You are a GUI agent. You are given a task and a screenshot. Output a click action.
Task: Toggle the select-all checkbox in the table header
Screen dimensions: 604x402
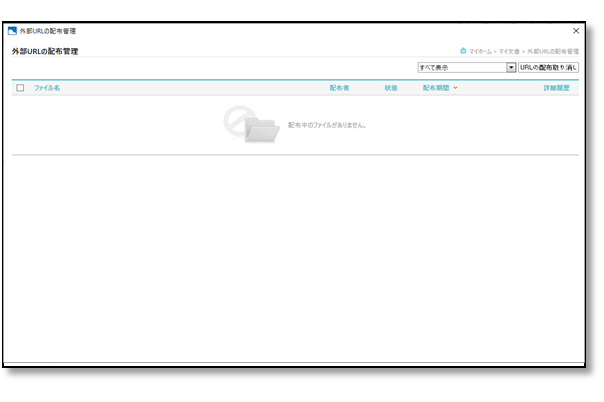[x=20, y=88]
